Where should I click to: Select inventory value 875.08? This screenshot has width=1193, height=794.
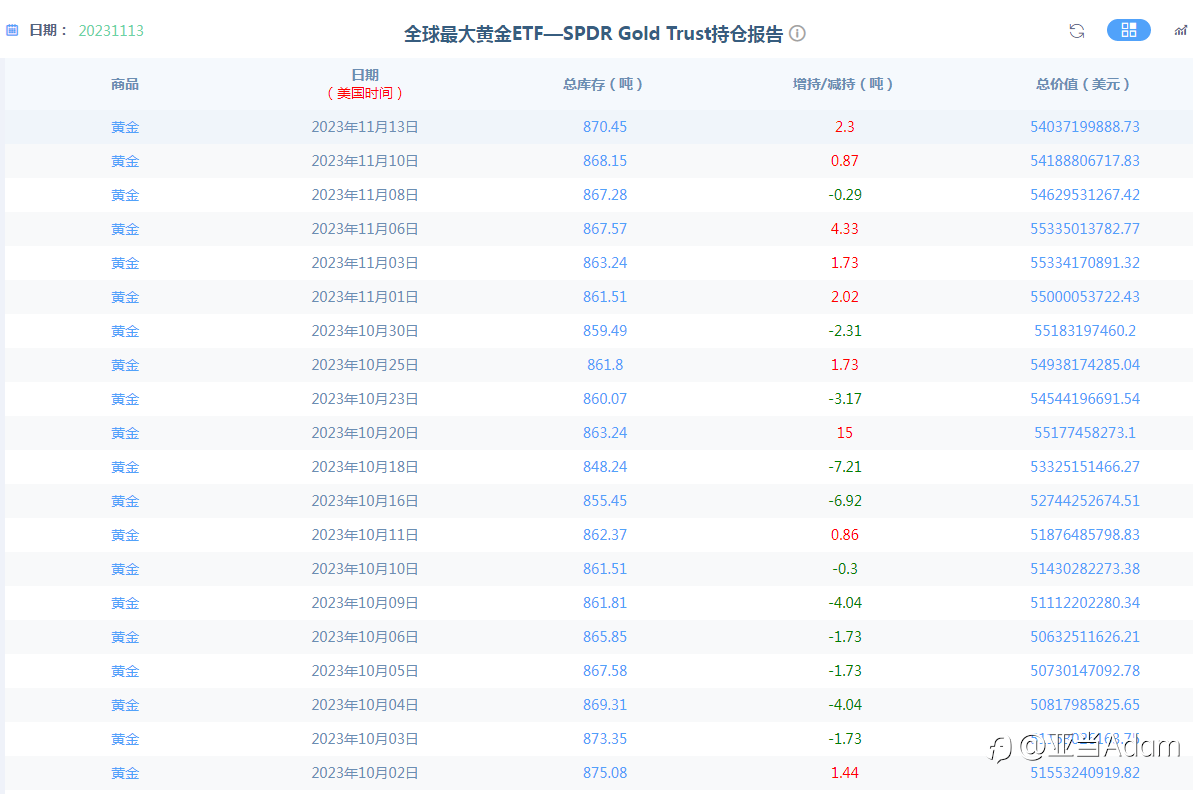tap(605, 773)
